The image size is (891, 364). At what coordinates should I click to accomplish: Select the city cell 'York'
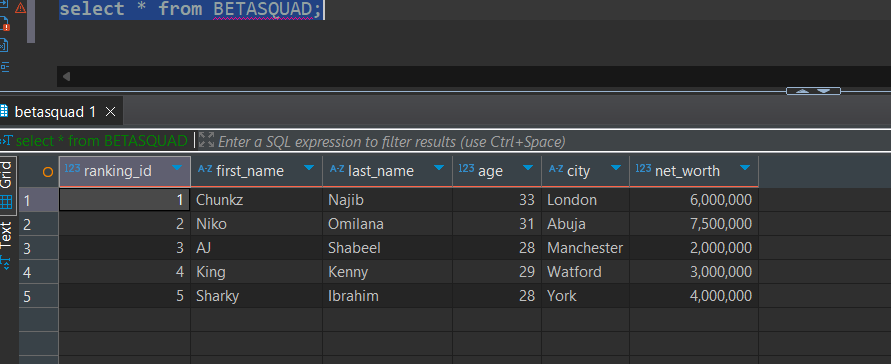pyautogui.click(x=585, y=296)
